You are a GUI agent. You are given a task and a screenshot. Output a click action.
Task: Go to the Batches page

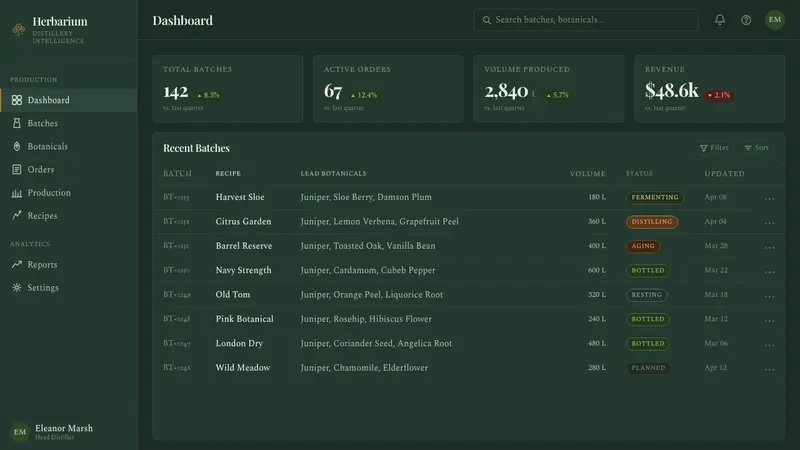point(68,123)
